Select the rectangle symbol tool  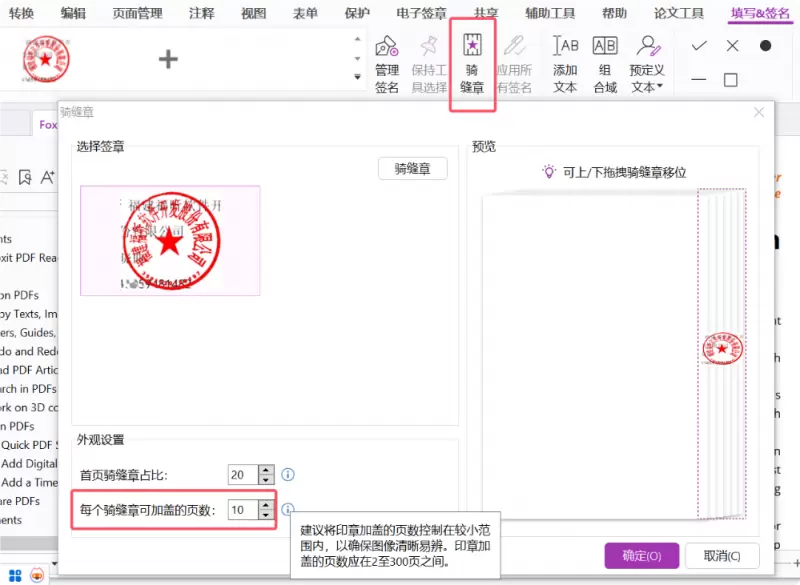pyautogui.click(x=731, y=80)
